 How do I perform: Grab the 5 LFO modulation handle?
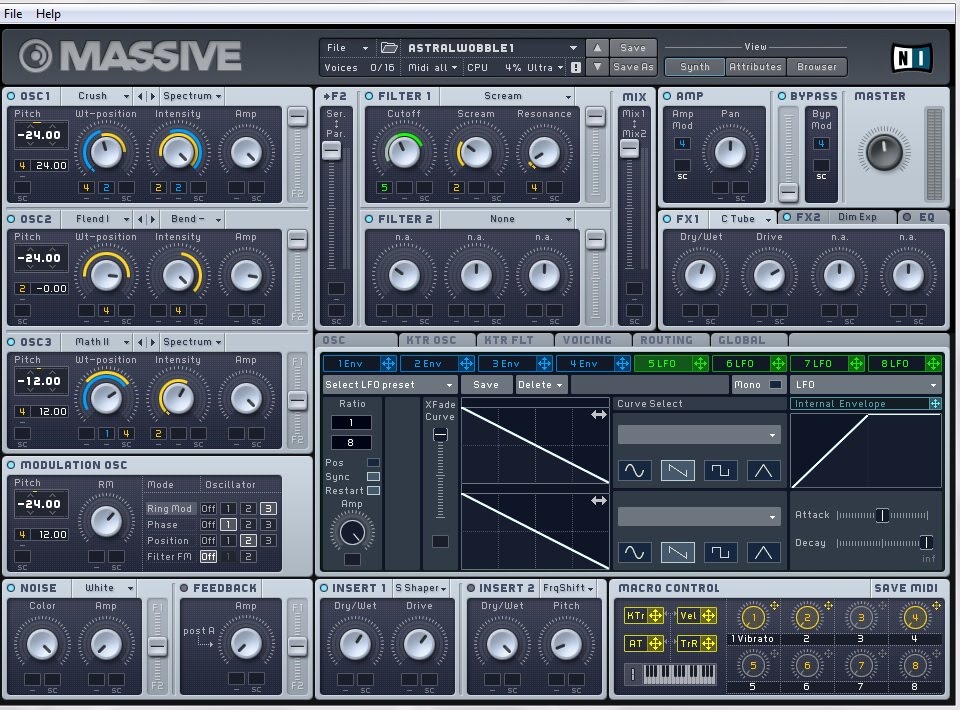pyautogui.click(x=700, y=364)
